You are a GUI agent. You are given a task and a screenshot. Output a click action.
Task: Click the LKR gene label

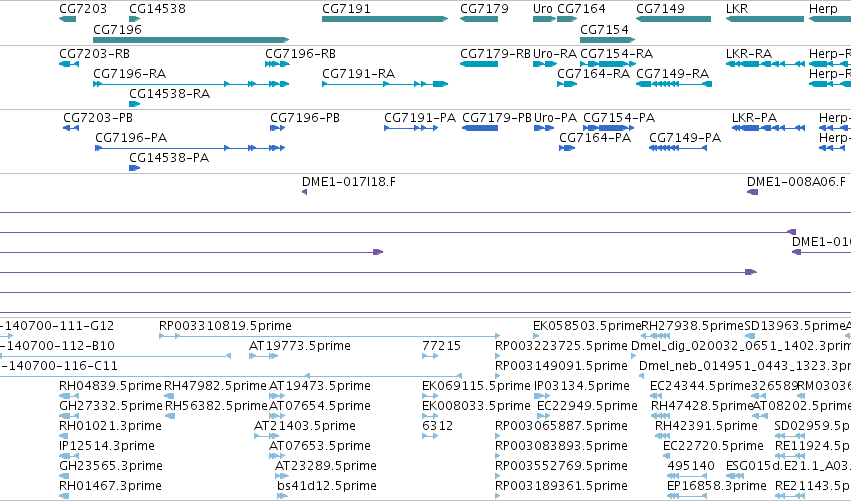coord(737,9)
